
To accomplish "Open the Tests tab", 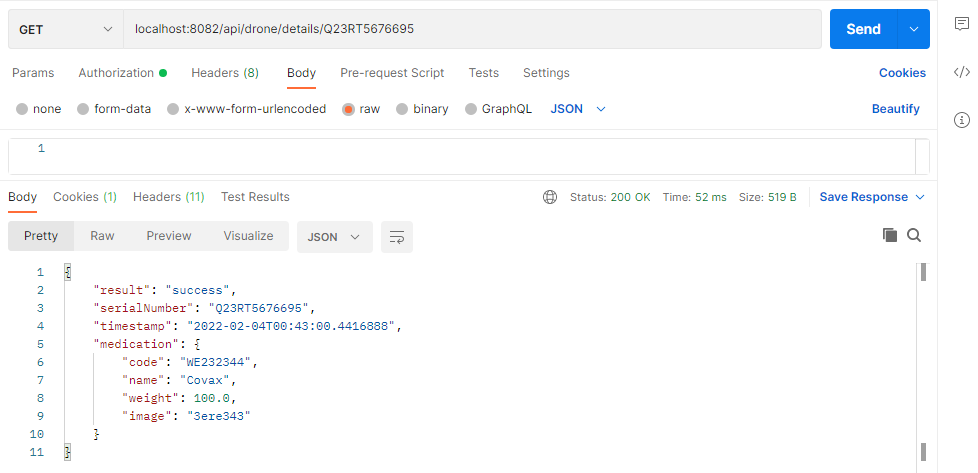I will [483, 73].
